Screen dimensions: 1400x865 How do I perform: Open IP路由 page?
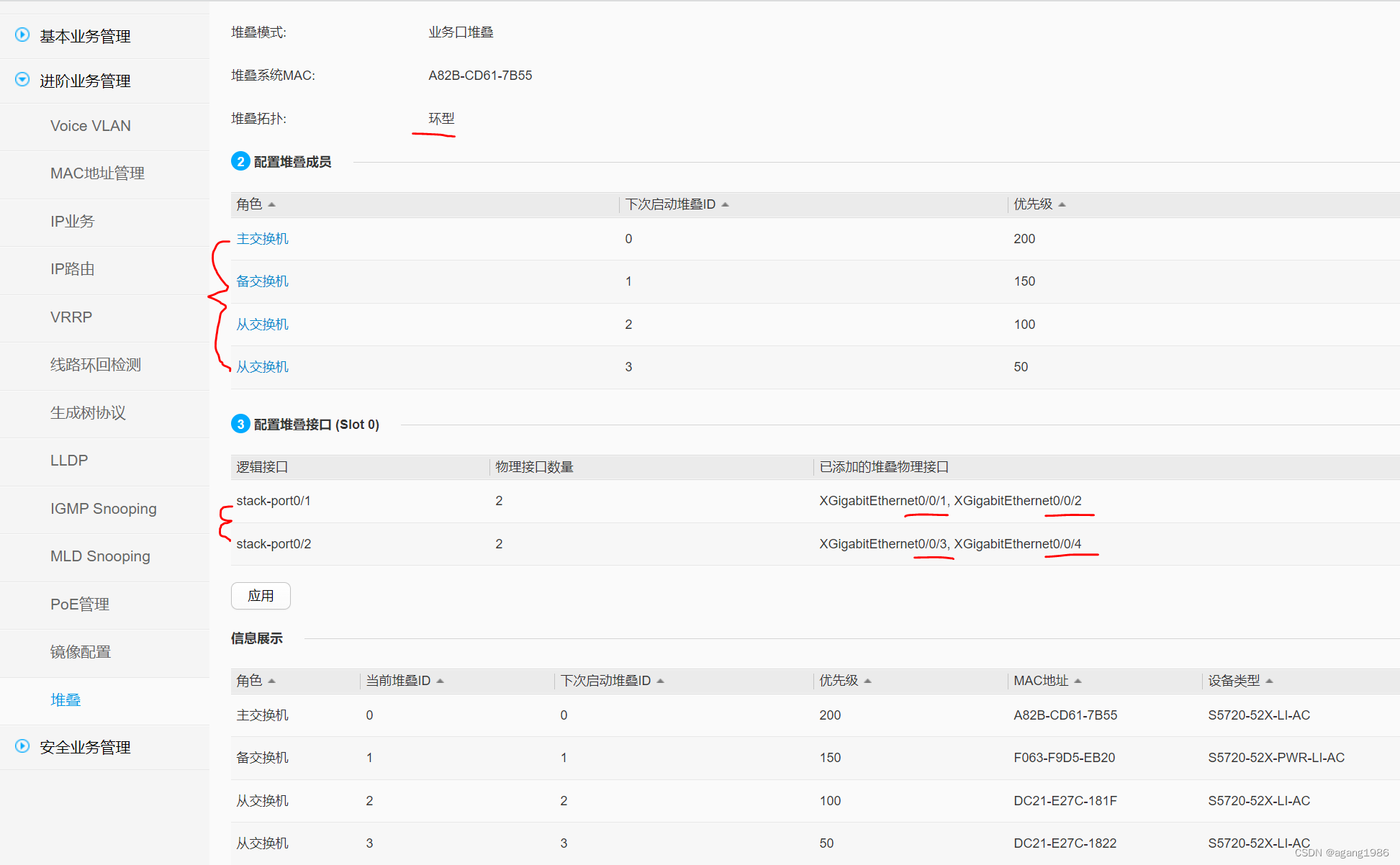click(x=72, y=269)
